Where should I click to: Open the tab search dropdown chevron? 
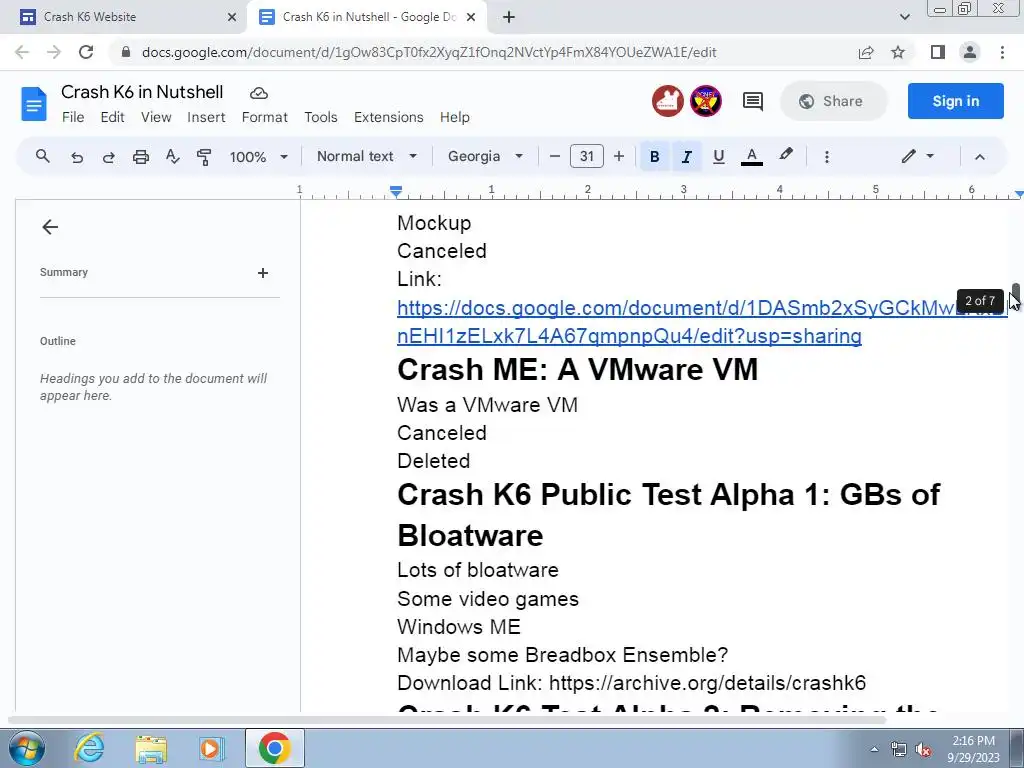904,17
